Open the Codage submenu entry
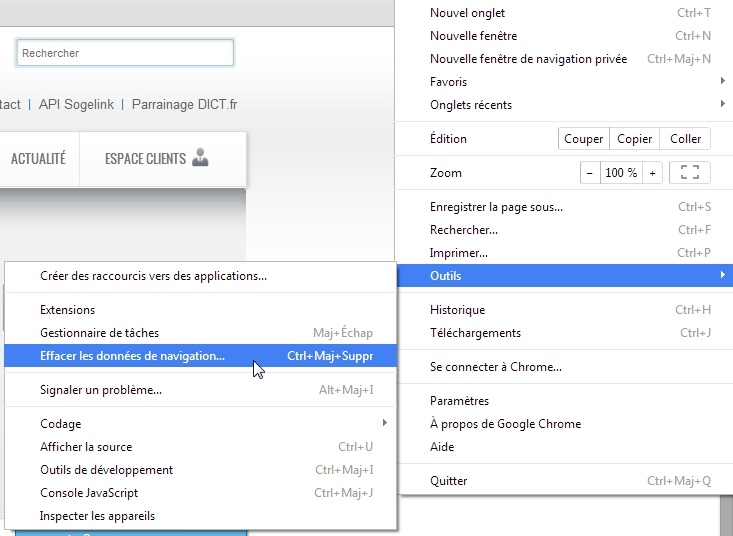Screen dimensions: 733x536 click(201, 423)
